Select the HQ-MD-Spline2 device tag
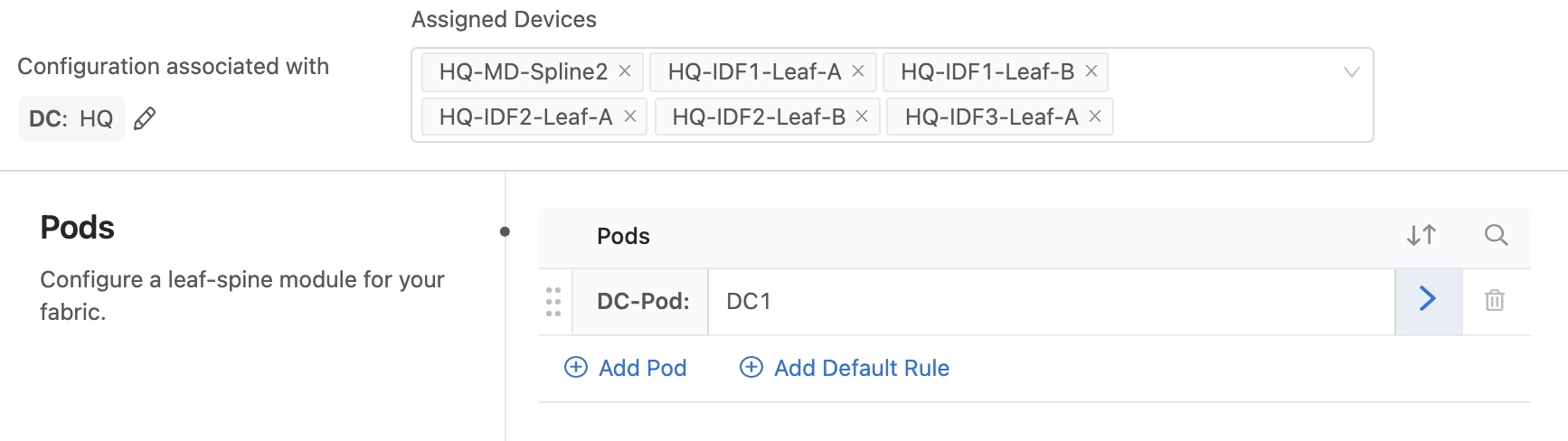Screen dimensions: 1568x441 (523, 71)
